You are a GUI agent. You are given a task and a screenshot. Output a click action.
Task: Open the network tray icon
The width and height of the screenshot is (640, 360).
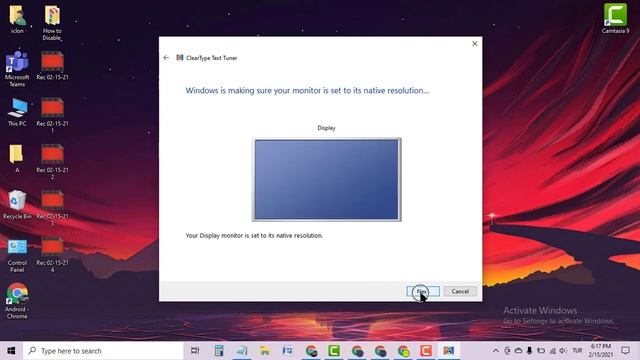coord(553,351)
